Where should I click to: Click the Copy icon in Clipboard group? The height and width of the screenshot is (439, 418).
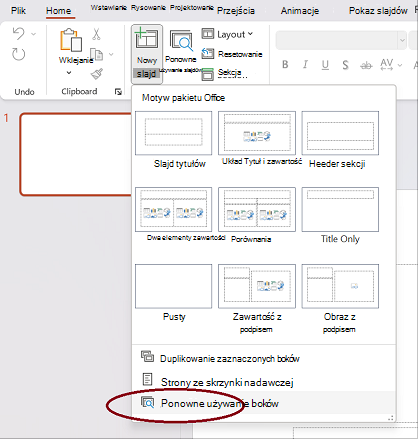click(97, 54)
